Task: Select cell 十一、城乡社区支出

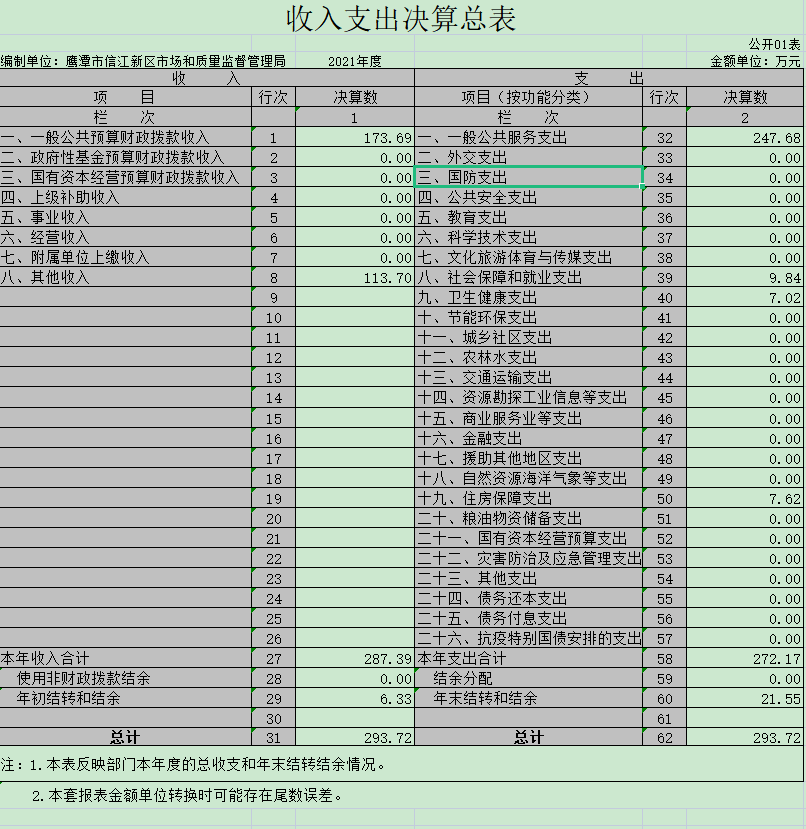Action: 528,338
